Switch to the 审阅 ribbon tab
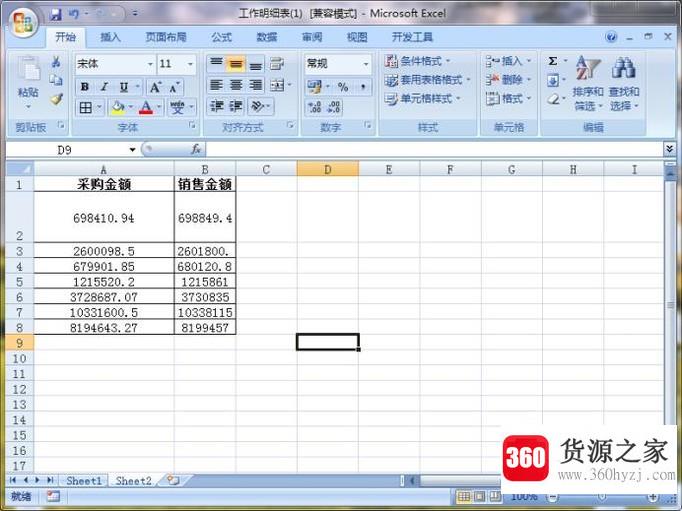Viewport: 682px width, 511px height. (312, 37)
